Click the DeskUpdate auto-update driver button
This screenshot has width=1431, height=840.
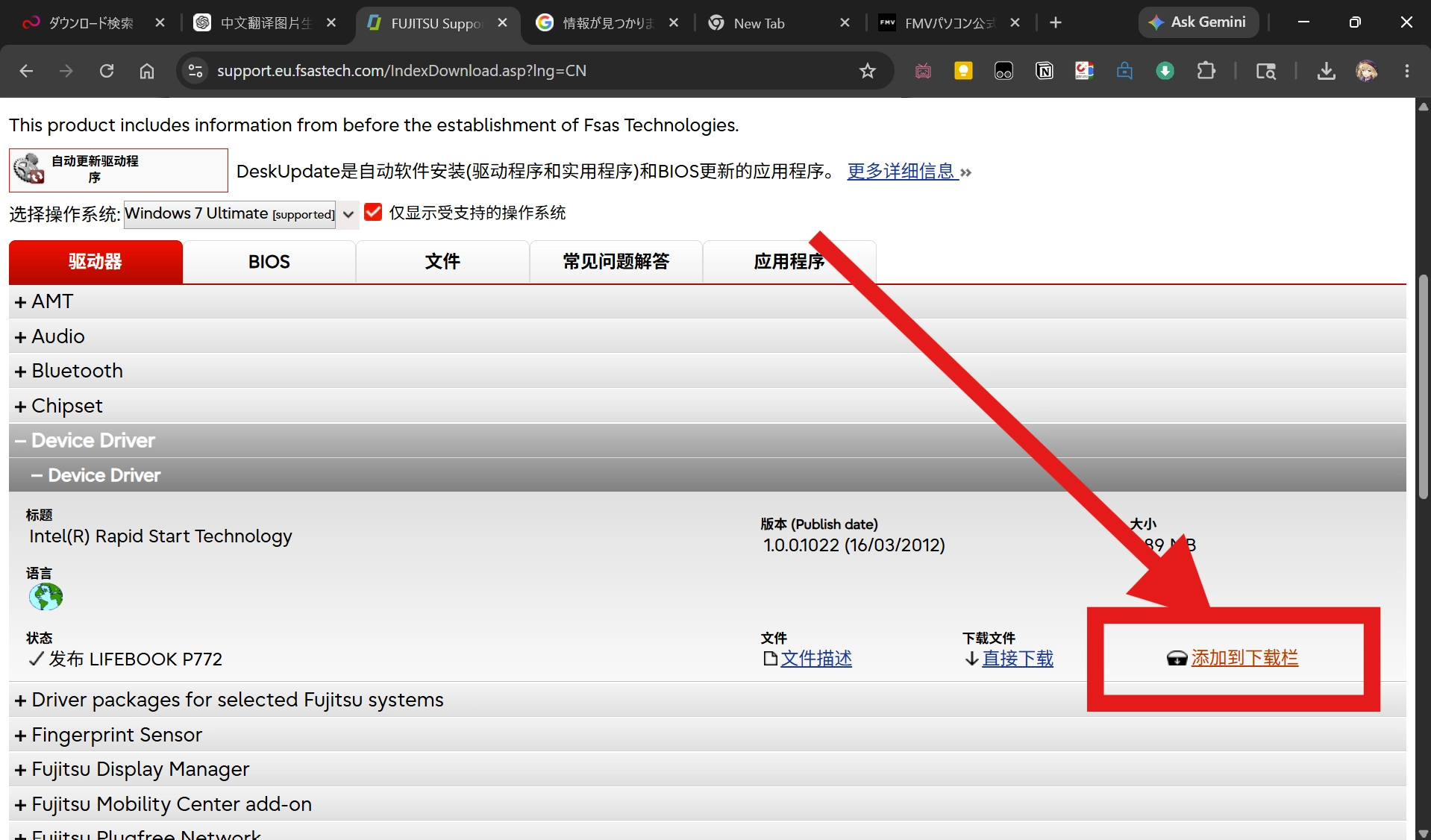119,170
